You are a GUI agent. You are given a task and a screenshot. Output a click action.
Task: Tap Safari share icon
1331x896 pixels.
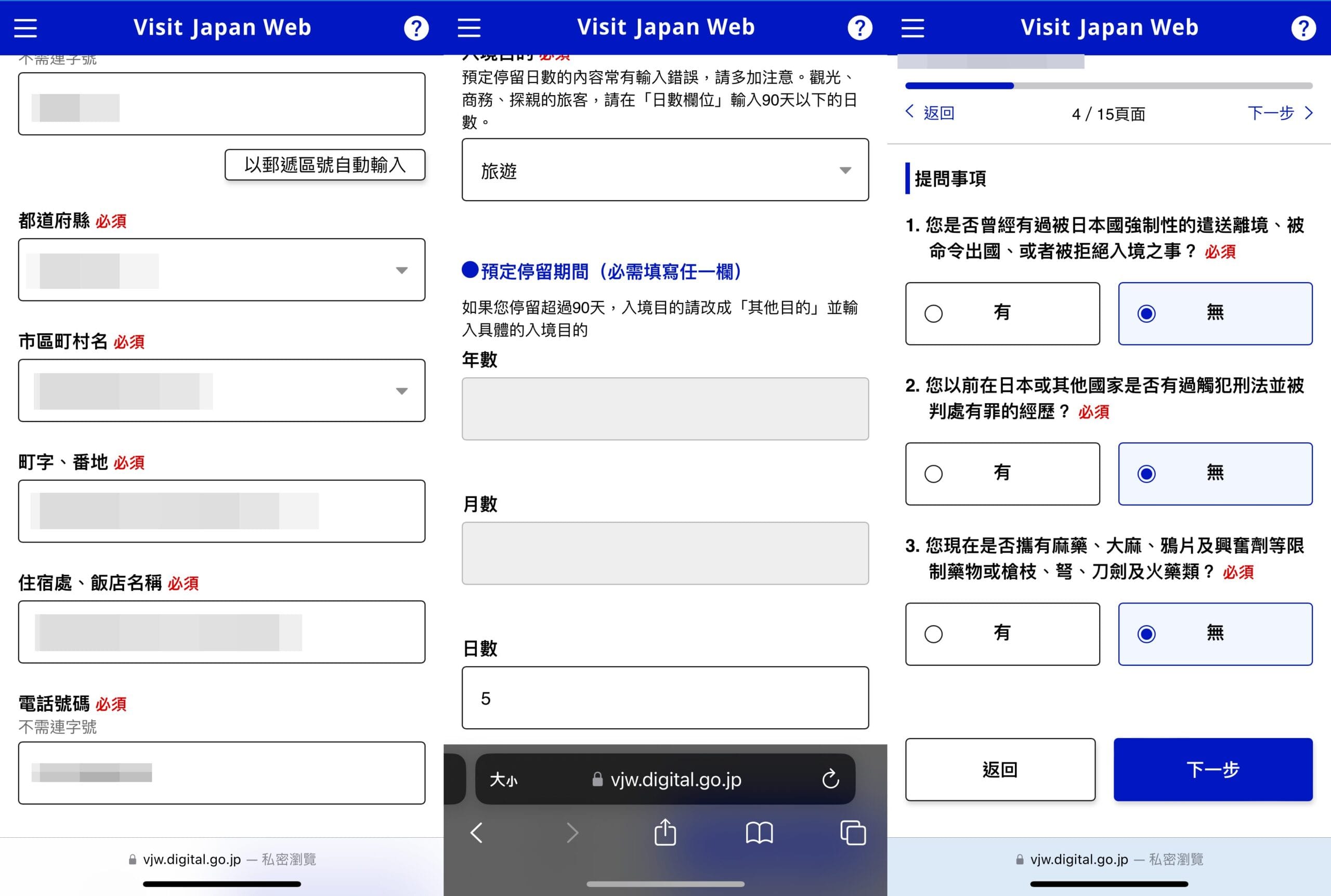click(665, 833)
